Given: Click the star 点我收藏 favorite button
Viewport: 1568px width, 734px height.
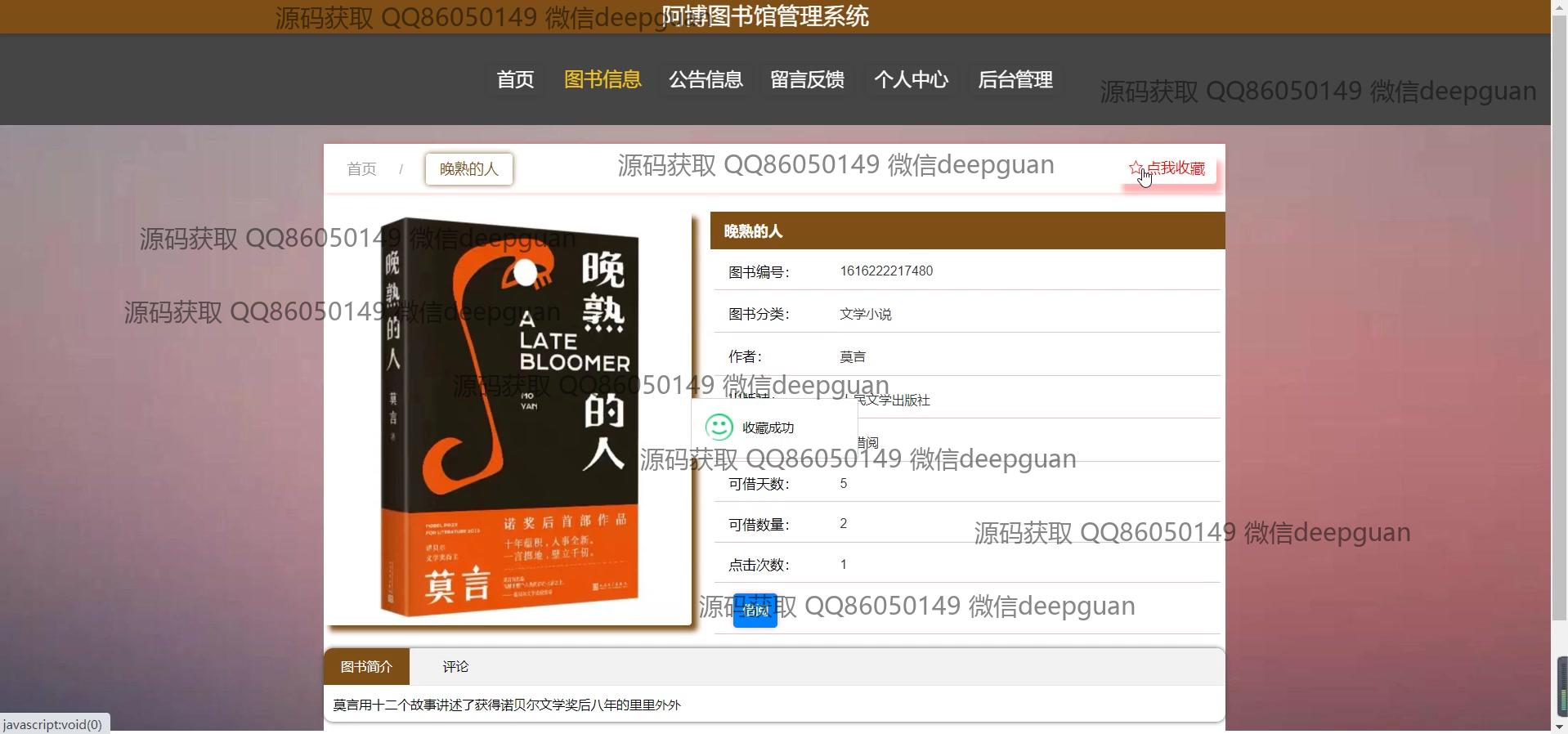Looking at the screenshot, I should pyautogui.click(x=1167, y=168).
